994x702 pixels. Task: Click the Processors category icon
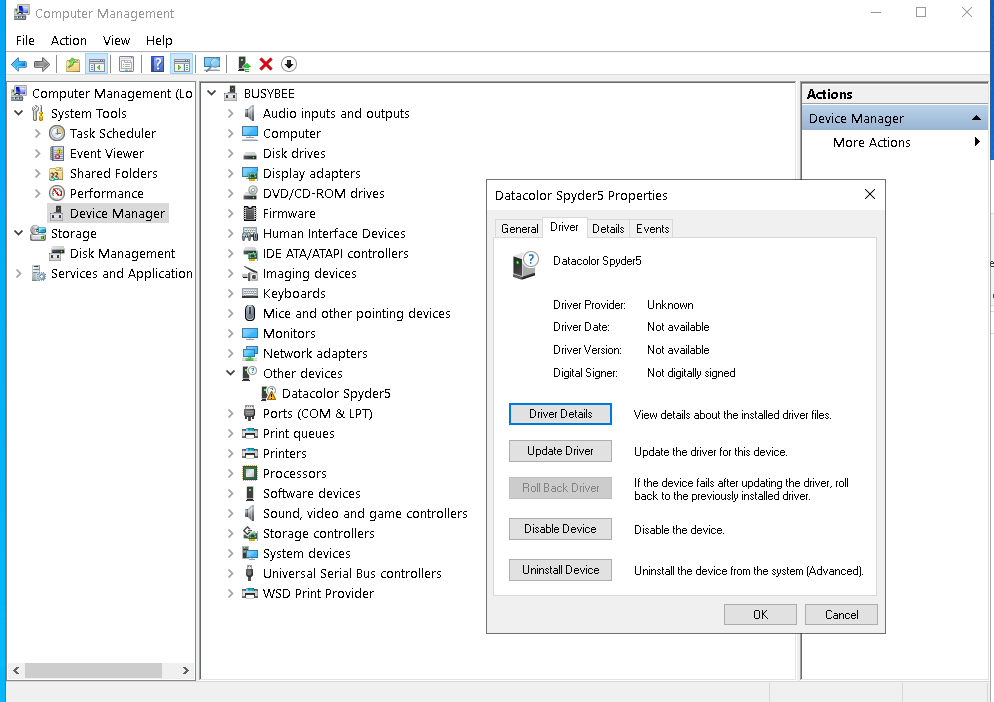coord(250,473)
